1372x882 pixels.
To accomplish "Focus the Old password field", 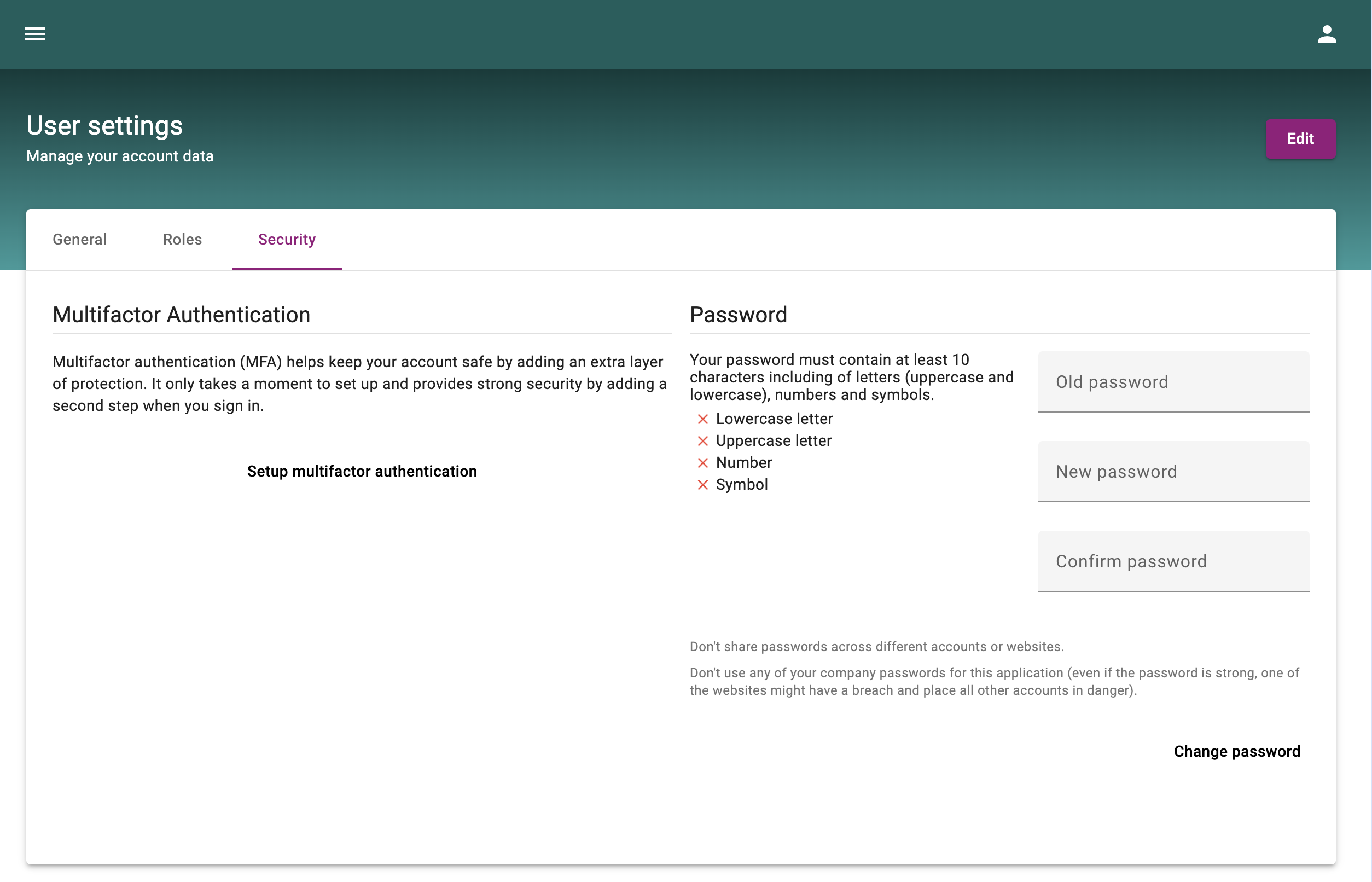I will click(x=1173, y=382).
